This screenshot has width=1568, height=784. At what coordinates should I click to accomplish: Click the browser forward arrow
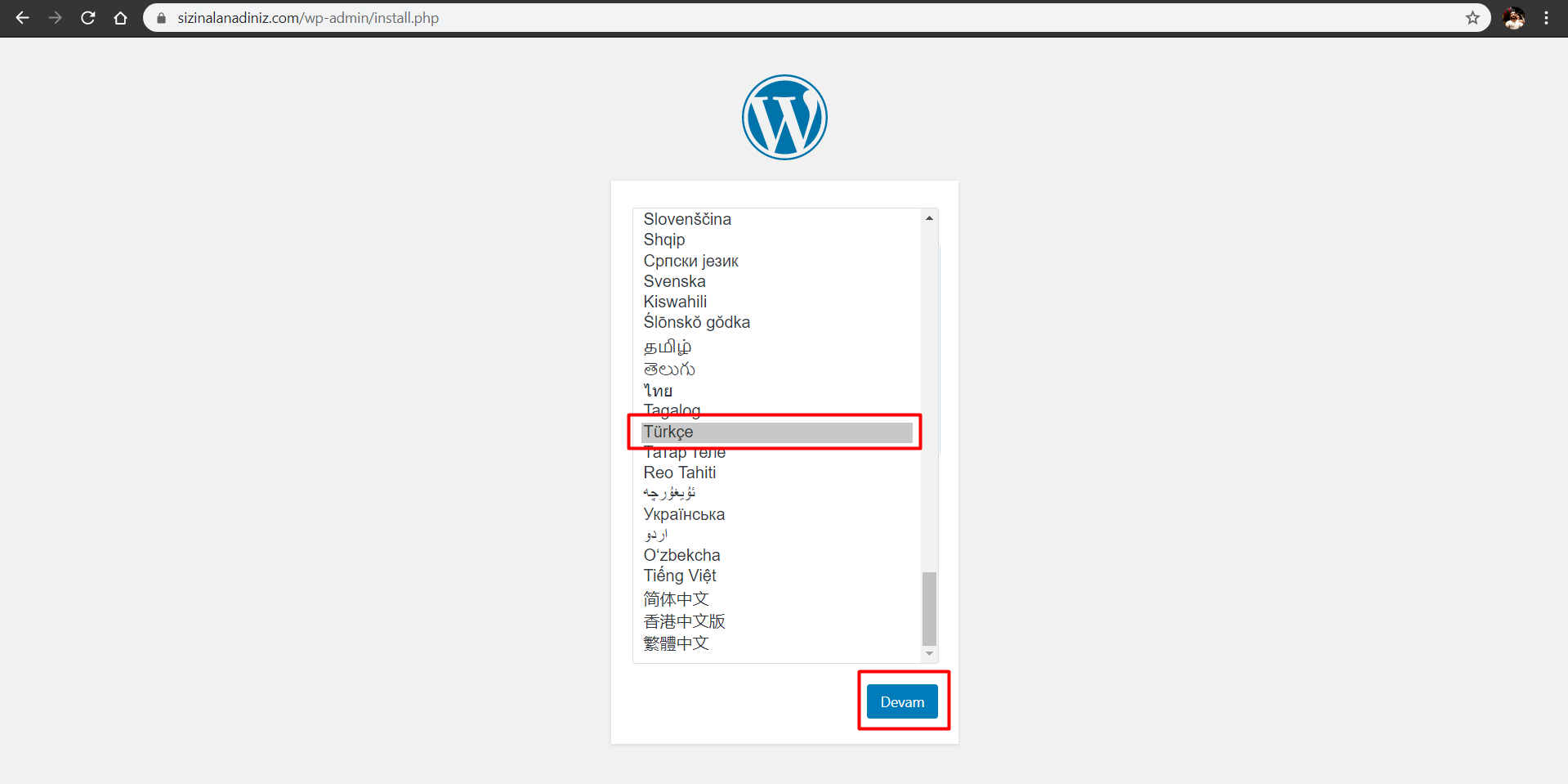pos(55,17)
